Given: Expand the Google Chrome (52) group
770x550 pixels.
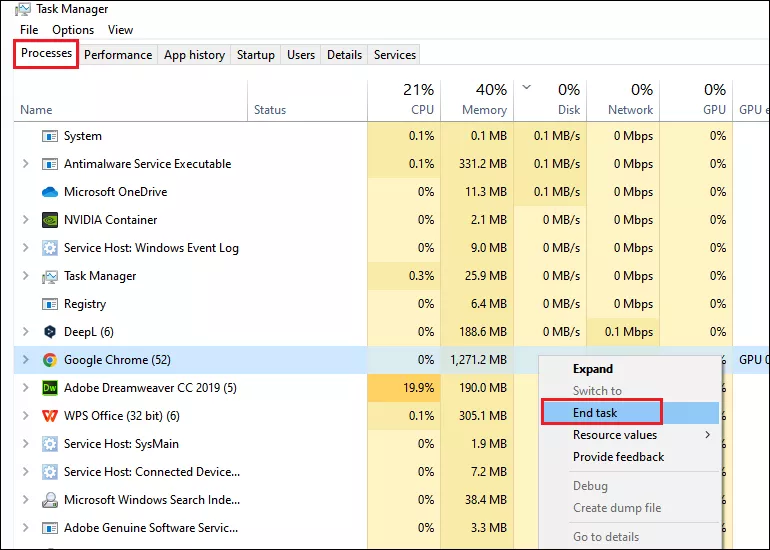Looking at the screenshot, I should (26, 360).
